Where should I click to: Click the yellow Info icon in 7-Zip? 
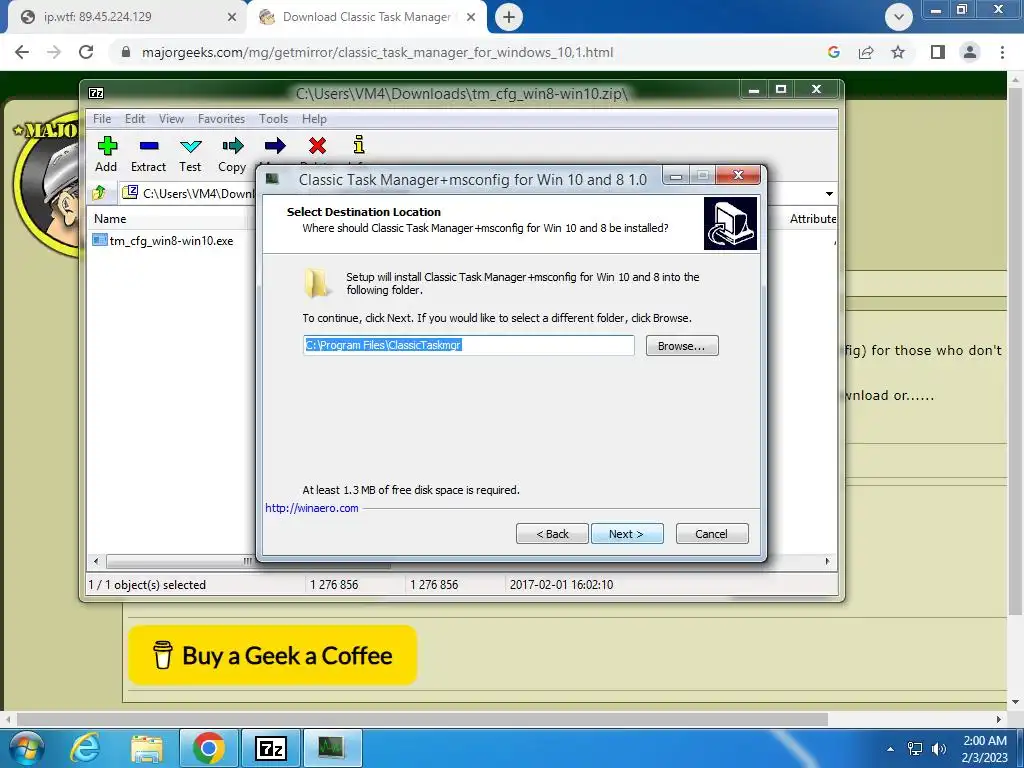click(x=359, y=145)
